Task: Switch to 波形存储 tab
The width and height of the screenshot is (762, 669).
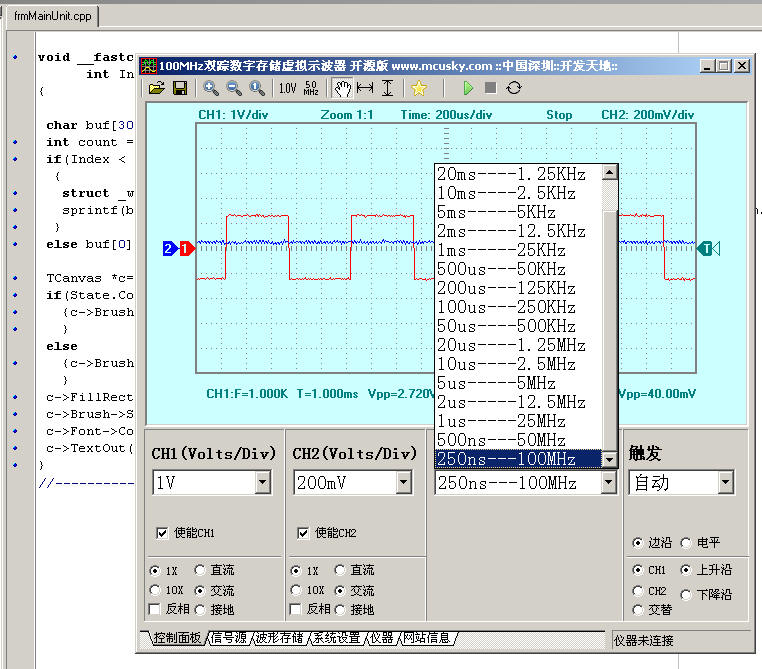Action: click(279, 638)
